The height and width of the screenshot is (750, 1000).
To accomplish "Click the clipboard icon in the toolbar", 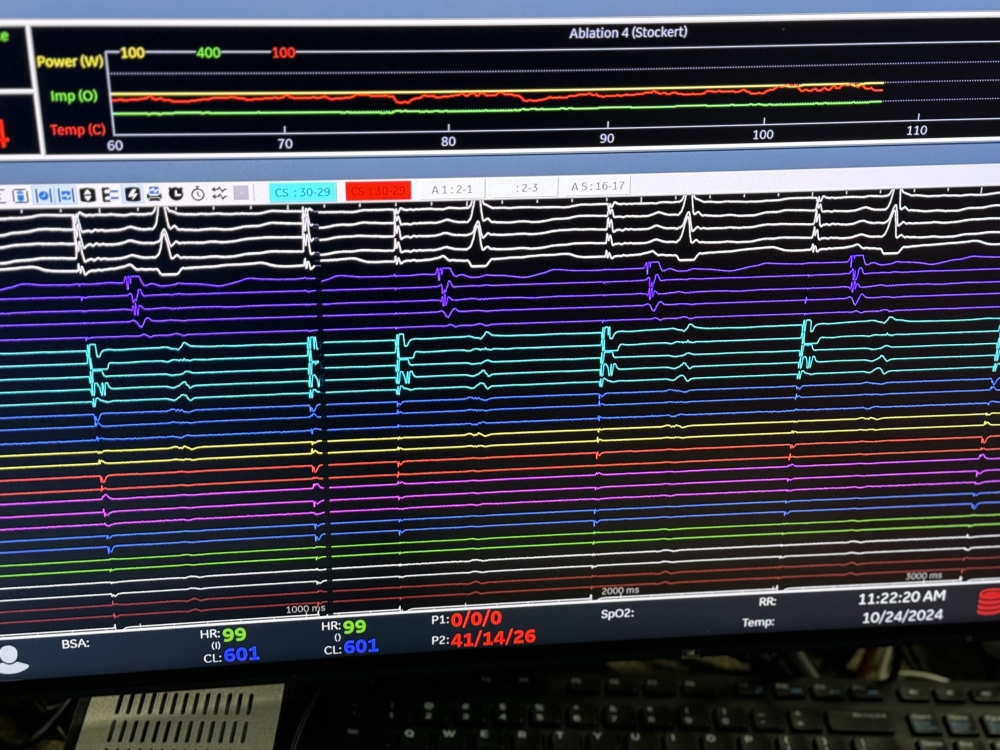I will coord(21,195).
